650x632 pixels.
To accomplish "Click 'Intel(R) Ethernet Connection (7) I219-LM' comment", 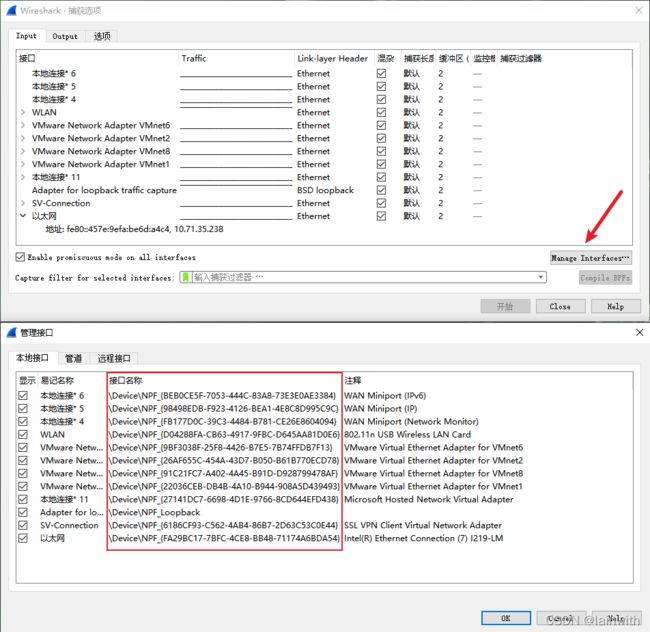I will [423, 538].
